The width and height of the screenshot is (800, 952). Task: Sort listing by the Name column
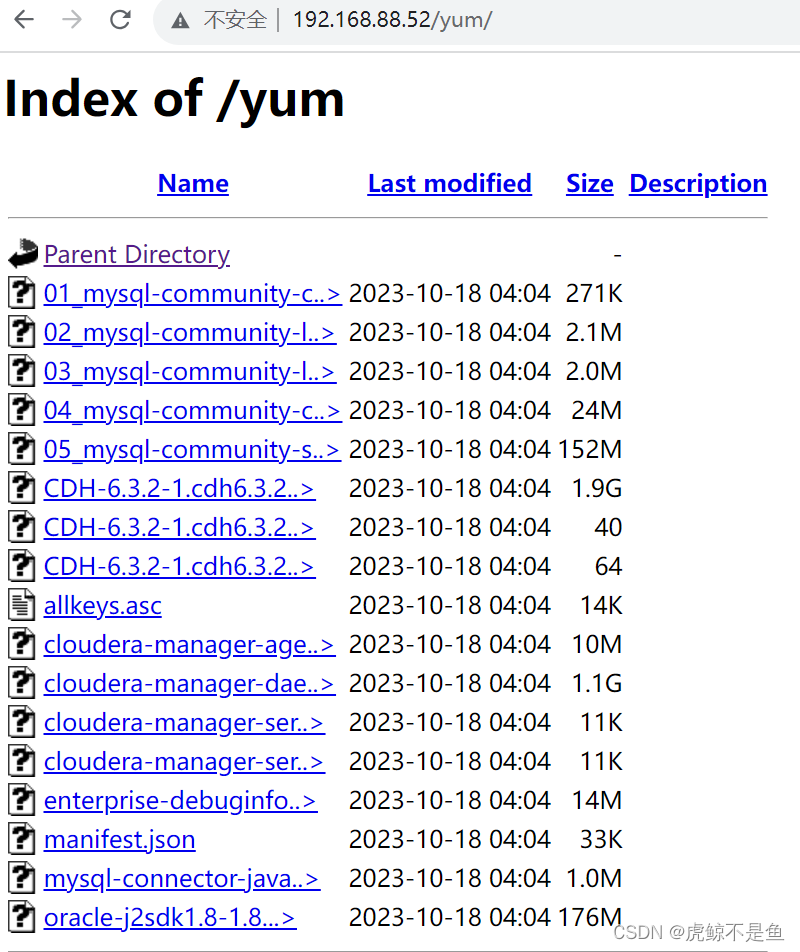[193, 183]
